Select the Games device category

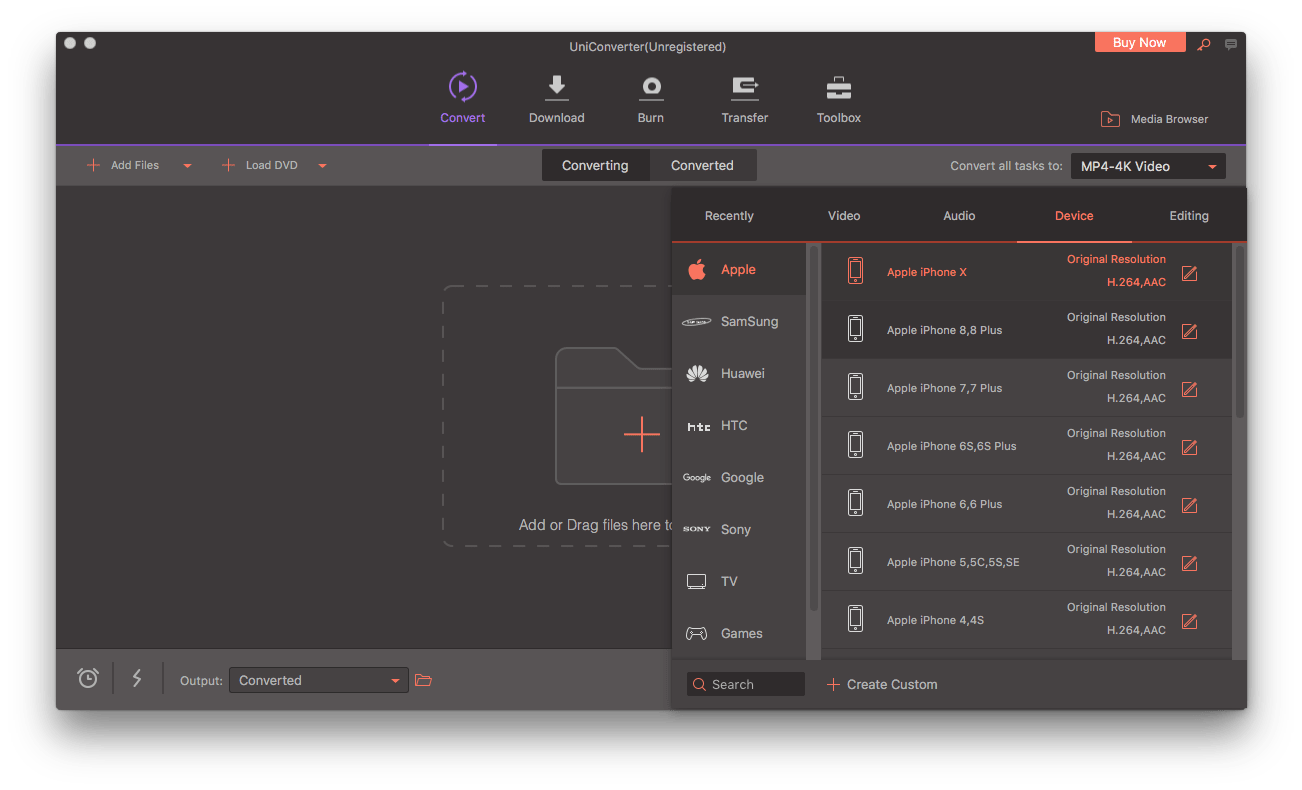click(x=739, y=633)
